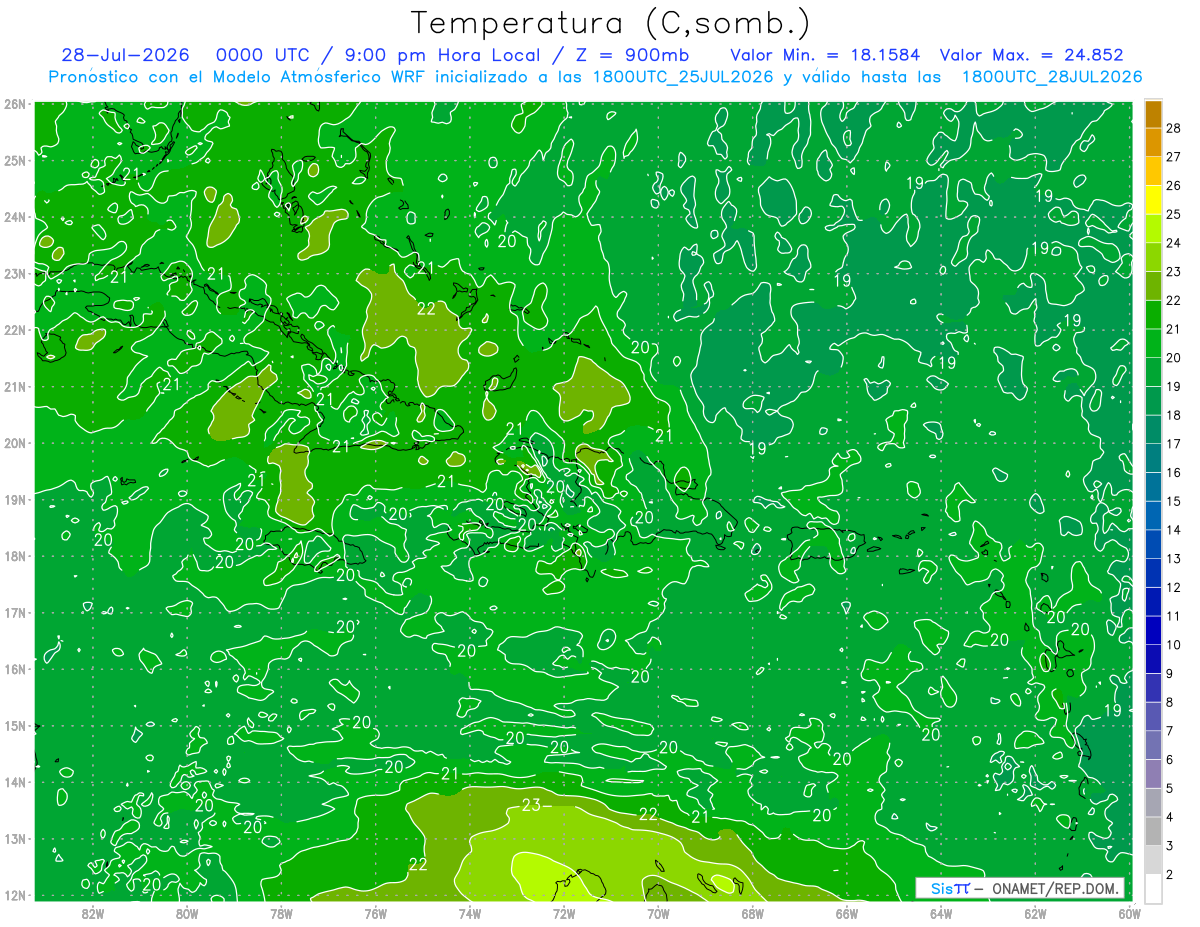The image size is (1200, 927).
Task: Click the legend value 28
Action: [x=1174, y=128]
